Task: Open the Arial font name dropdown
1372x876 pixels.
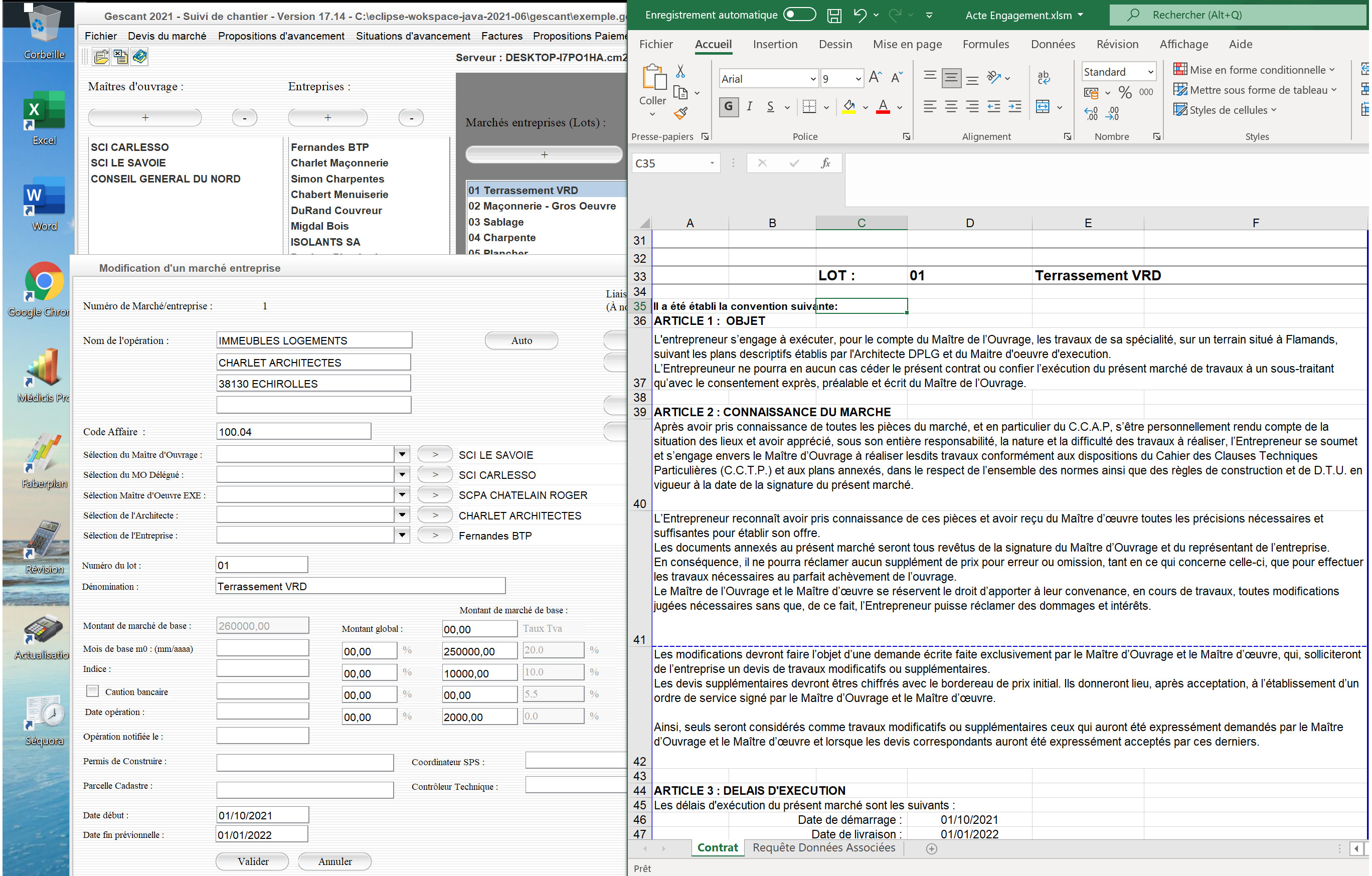Action: click(x=813, y=79)
